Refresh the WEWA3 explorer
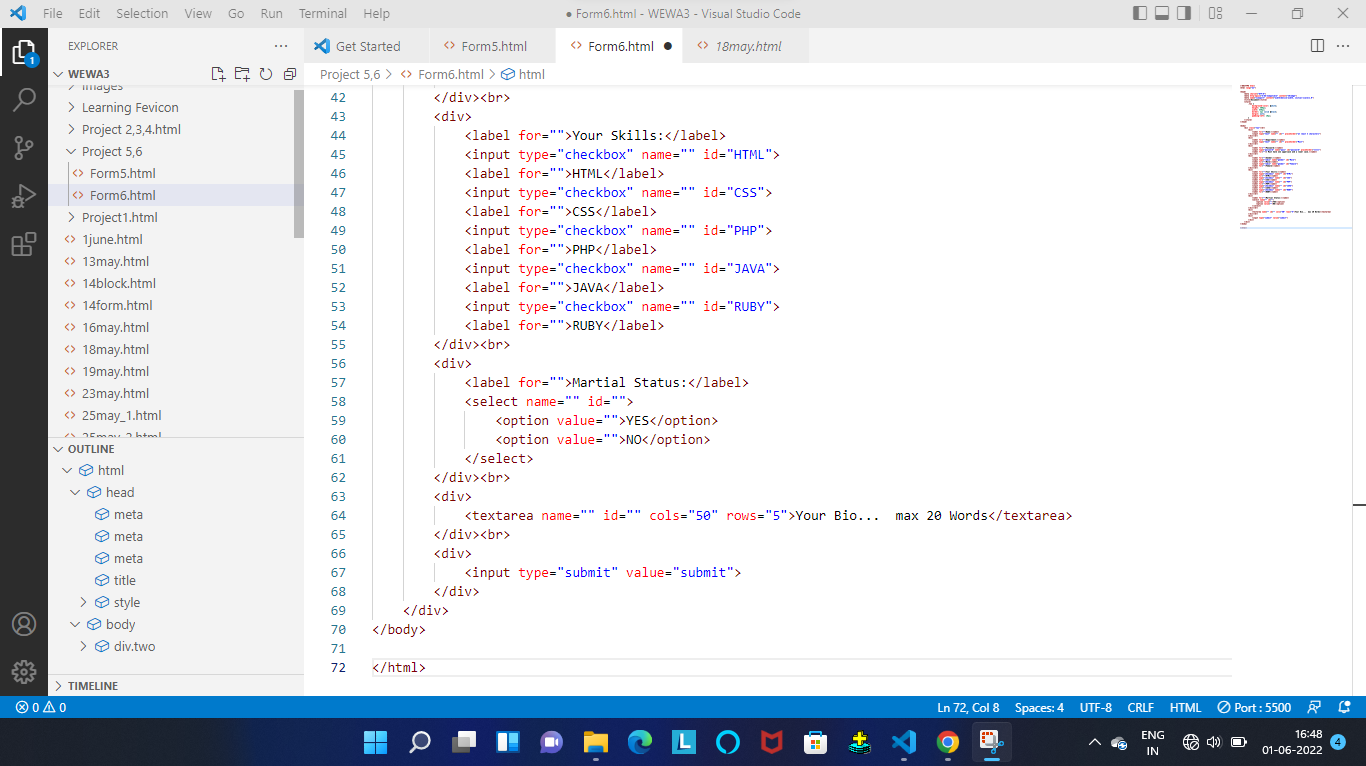This screenshot has height=766, width=1366. (266, 74)
